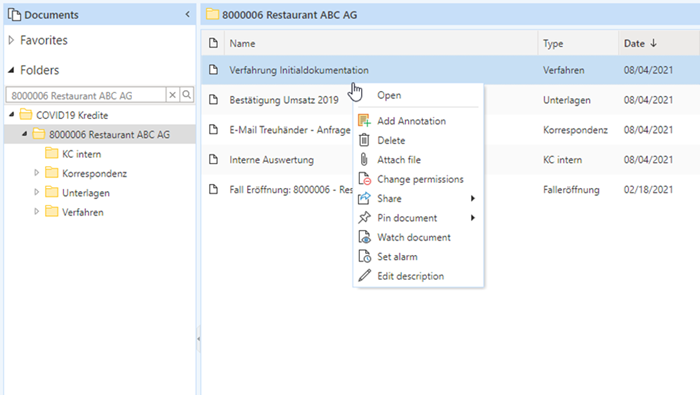The image size is (700, 395).
Task: Select the Fall Eröffnung: 8000006 document
Action: click(291, 190)
